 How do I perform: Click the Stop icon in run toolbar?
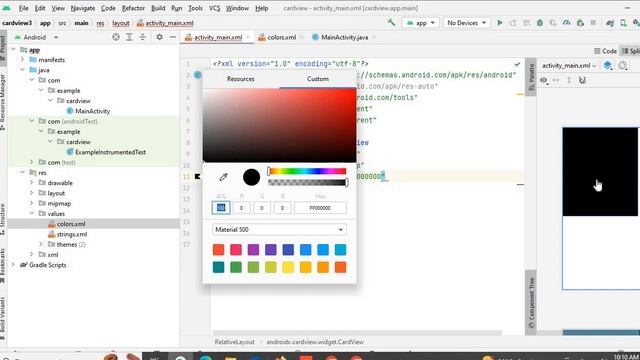(593, 23)
